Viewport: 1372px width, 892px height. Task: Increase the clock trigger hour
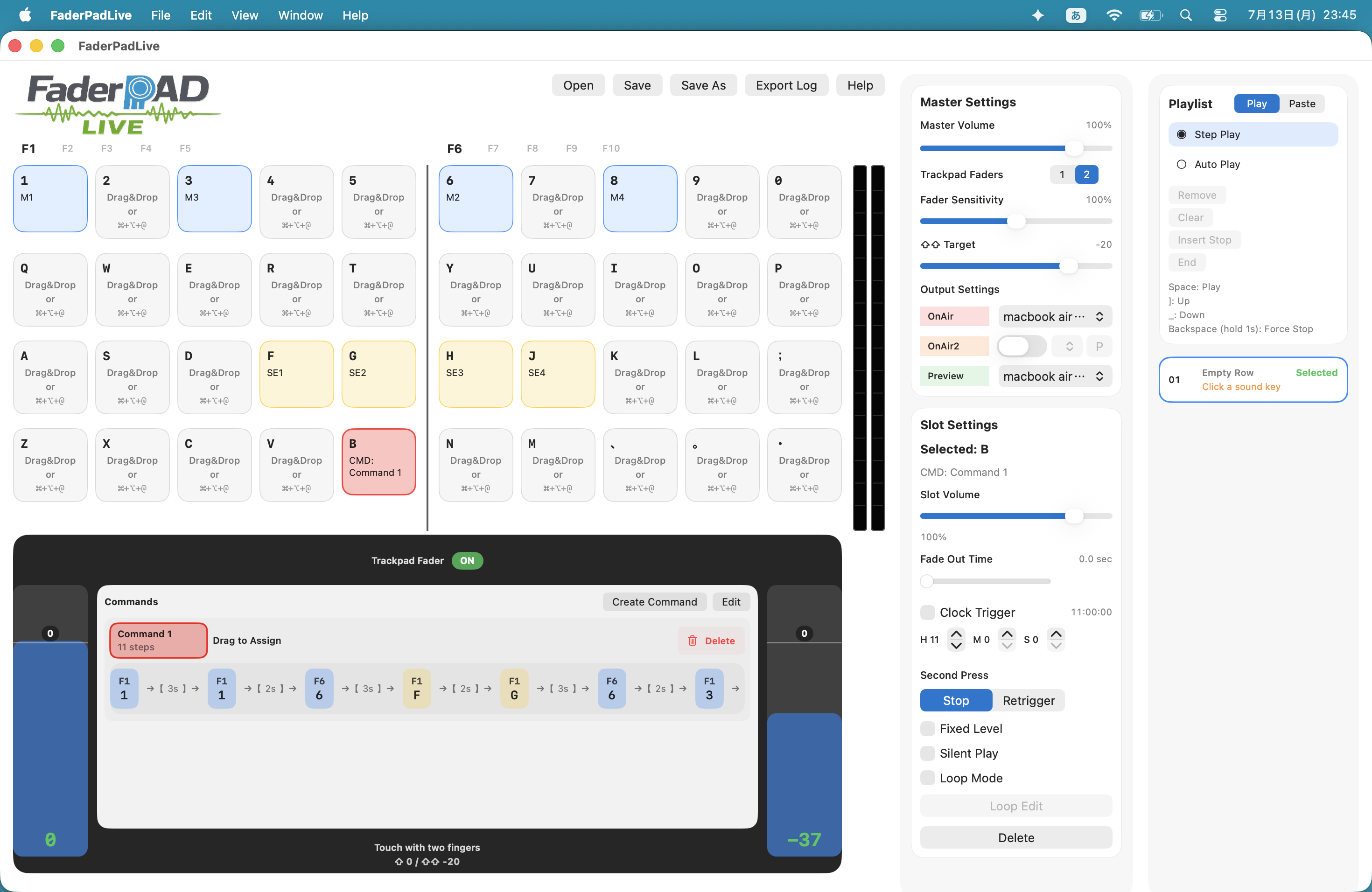click(956, 634)
